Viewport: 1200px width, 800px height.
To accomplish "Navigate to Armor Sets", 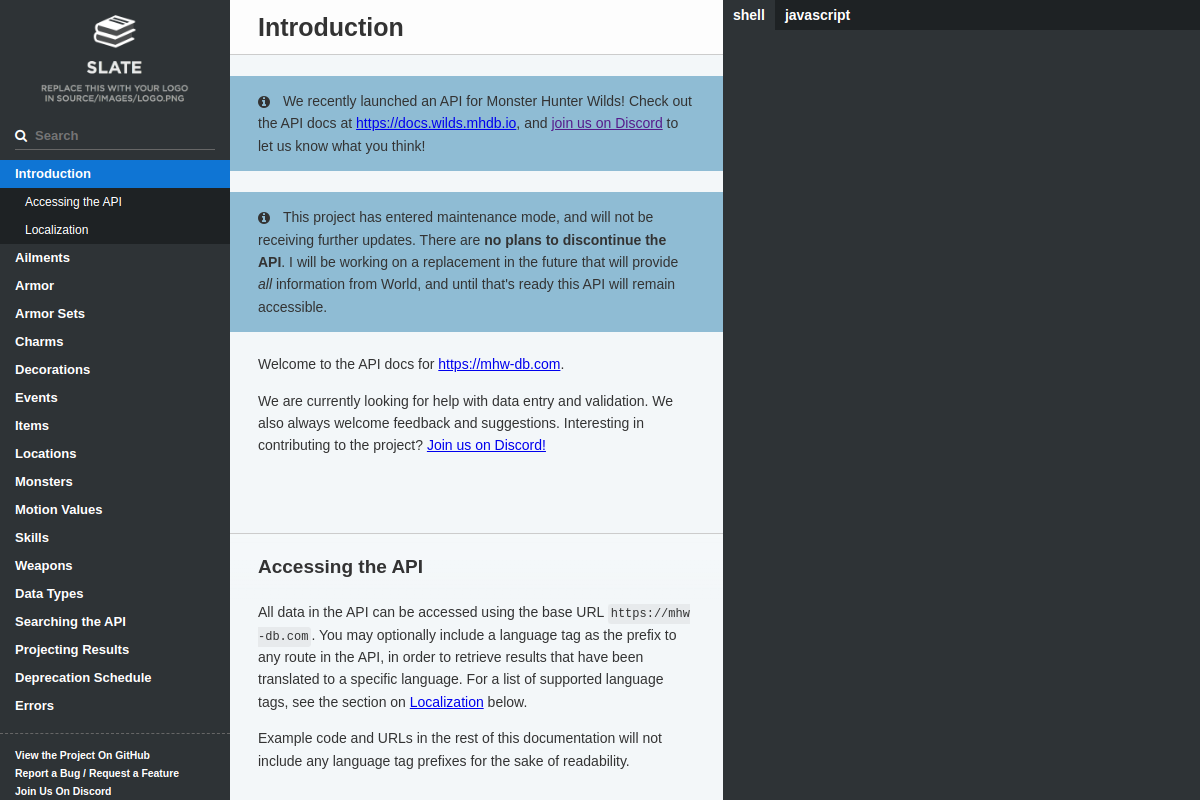I will tap(115, 314).
